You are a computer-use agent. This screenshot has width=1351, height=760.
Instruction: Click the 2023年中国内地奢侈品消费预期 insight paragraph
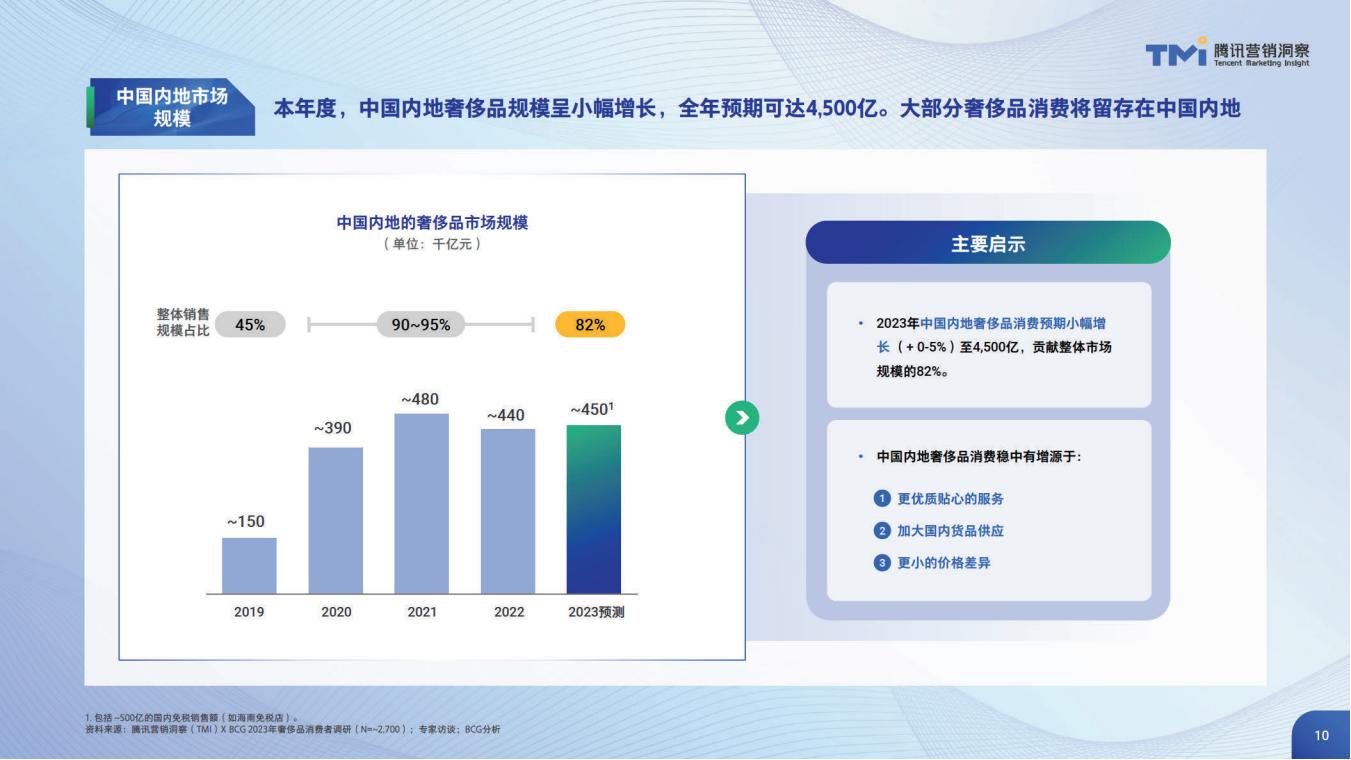[x=993, y=347]
